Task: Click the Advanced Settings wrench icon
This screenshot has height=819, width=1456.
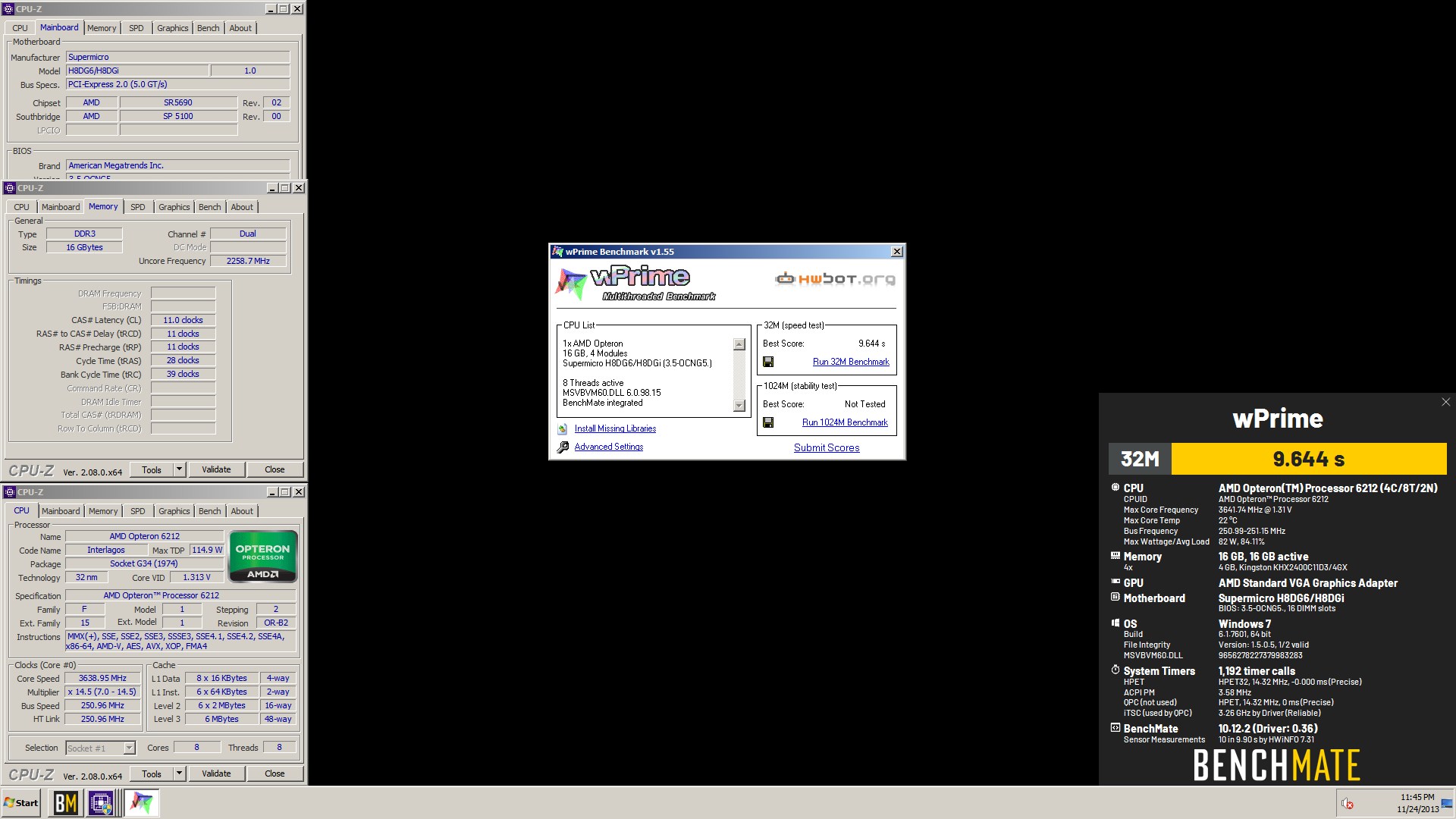Action: 563,447
